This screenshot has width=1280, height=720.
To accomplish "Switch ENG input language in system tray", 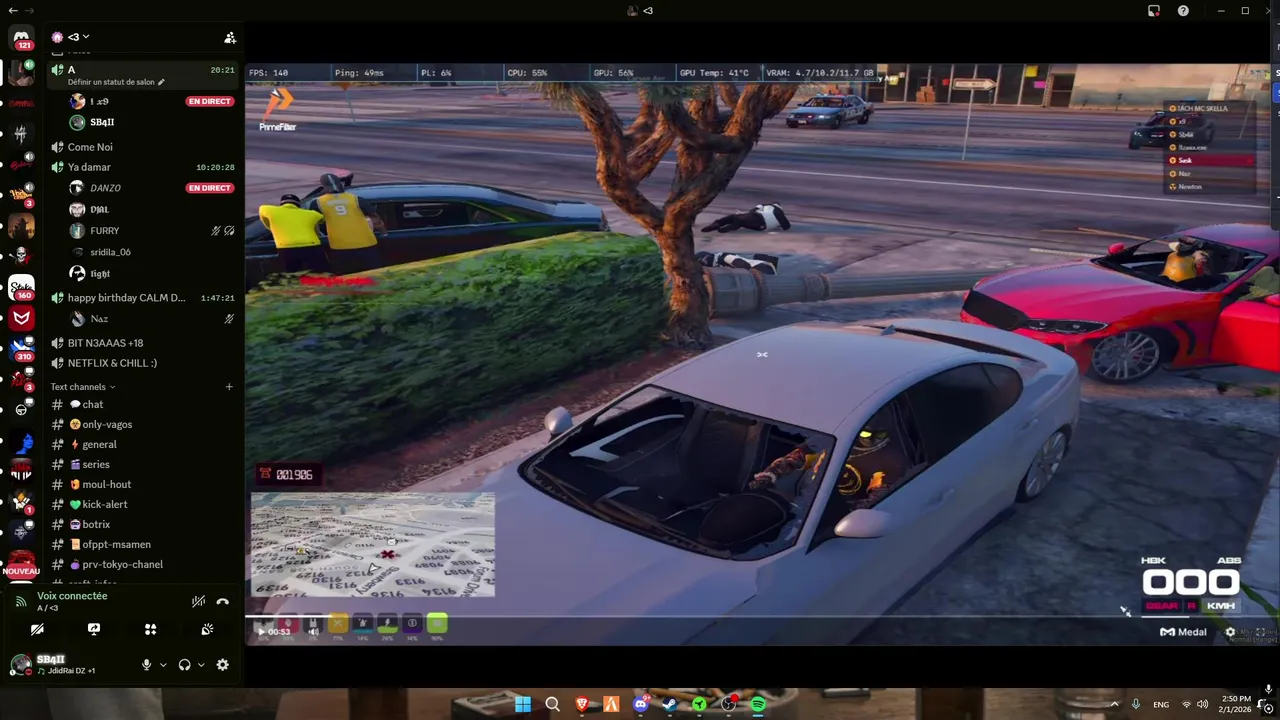I will point(1161,705).
